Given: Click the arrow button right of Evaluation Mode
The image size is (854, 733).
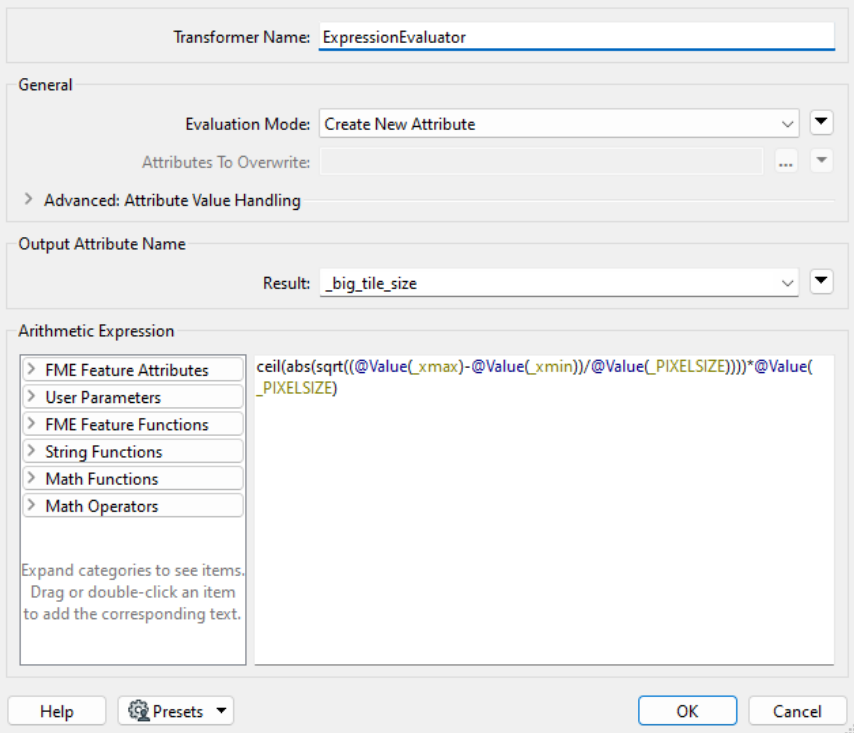Looking at the screenshot, I should (821, 122).
